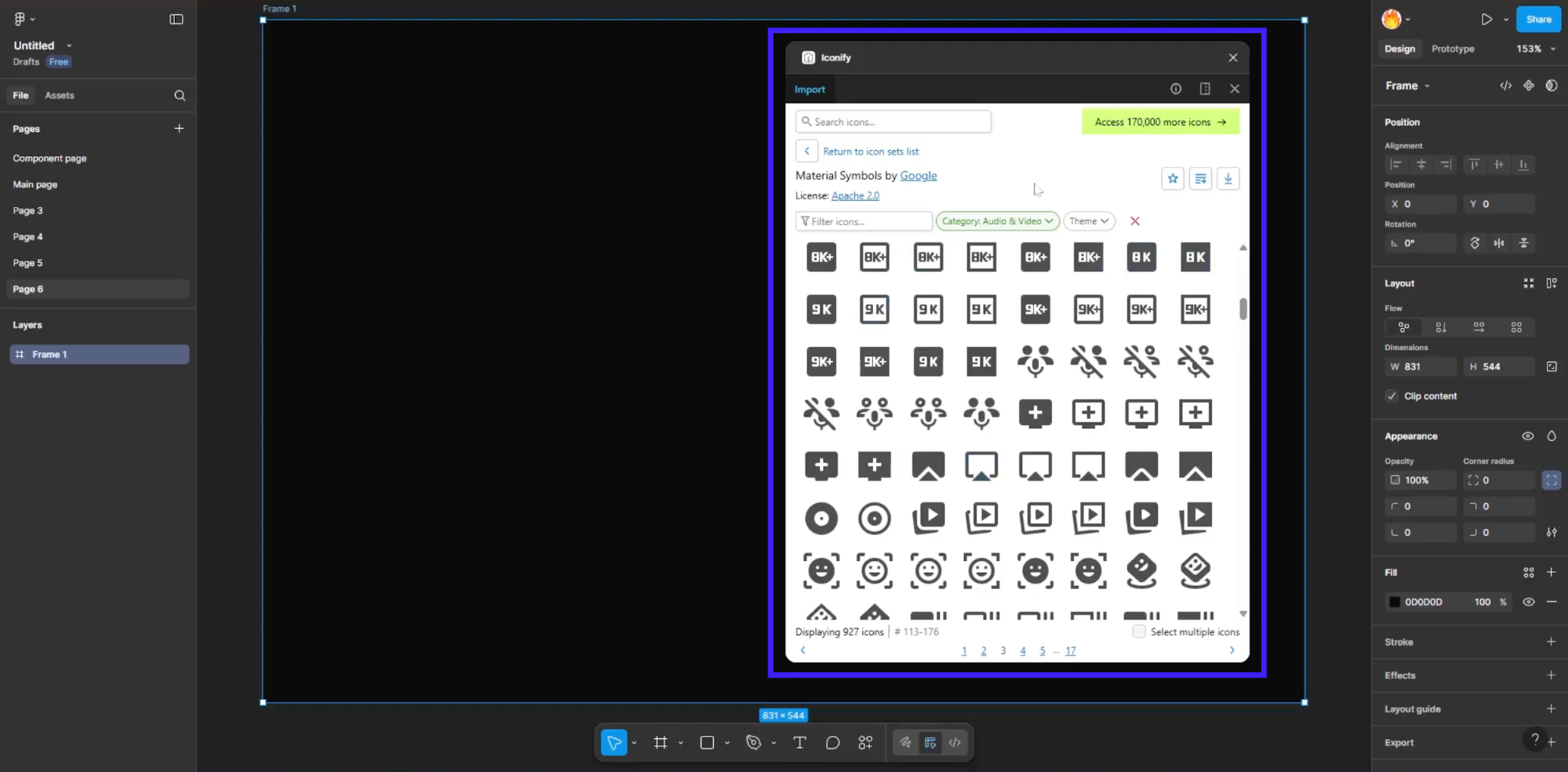1568x772 pixels.
Task: Enable Select multiple icons checkbox
Action: pyautogui.click(x=1139, y=632)
